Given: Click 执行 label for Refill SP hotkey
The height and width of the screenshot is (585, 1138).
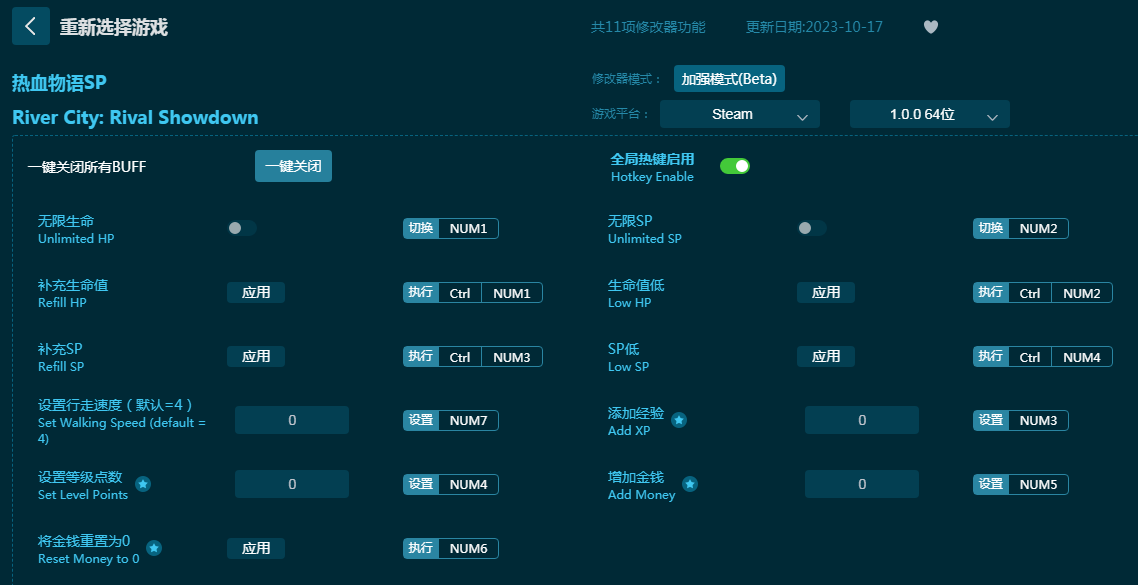Looking at the screenshot, I should (421, 356).
